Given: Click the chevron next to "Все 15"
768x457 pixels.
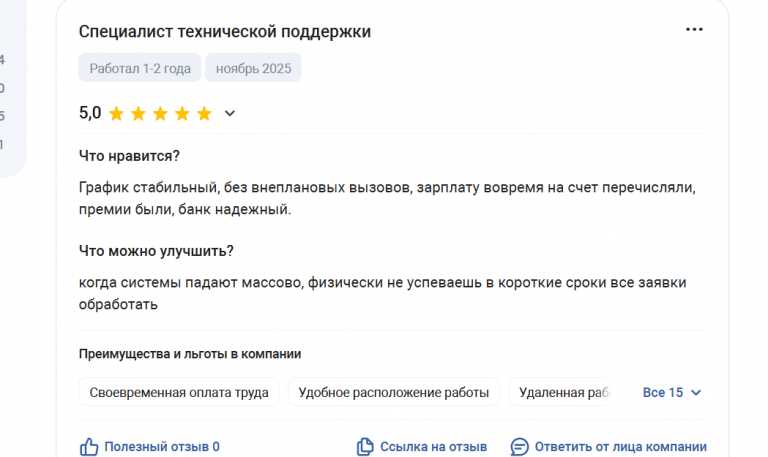Looking at the screenshot, I should (696, 392).
